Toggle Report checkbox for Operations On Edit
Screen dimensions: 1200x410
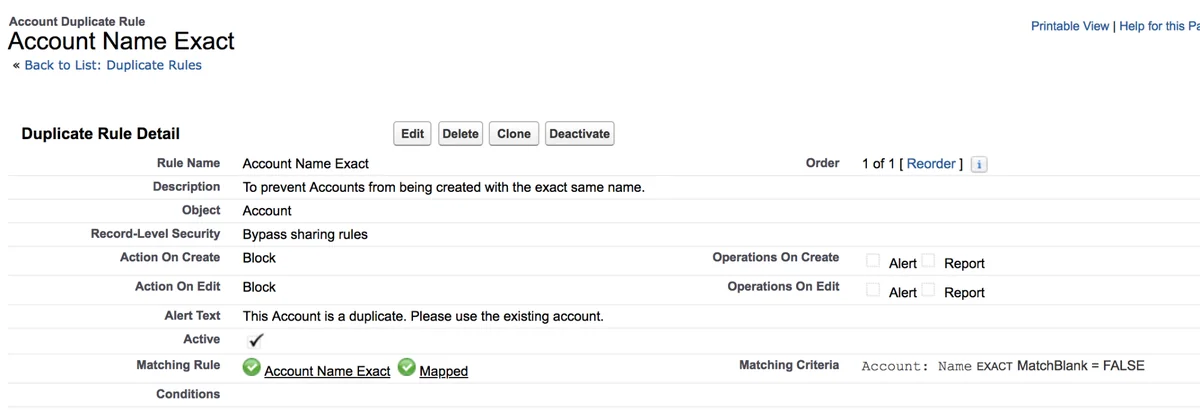pyautogui.click(x=928, y=290)
